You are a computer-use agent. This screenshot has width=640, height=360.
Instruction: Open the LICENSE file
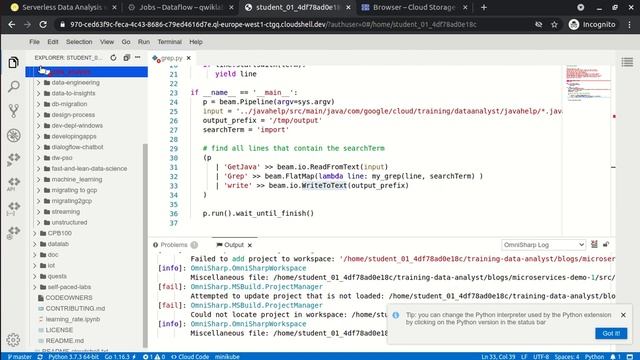(x=59, y=330)
